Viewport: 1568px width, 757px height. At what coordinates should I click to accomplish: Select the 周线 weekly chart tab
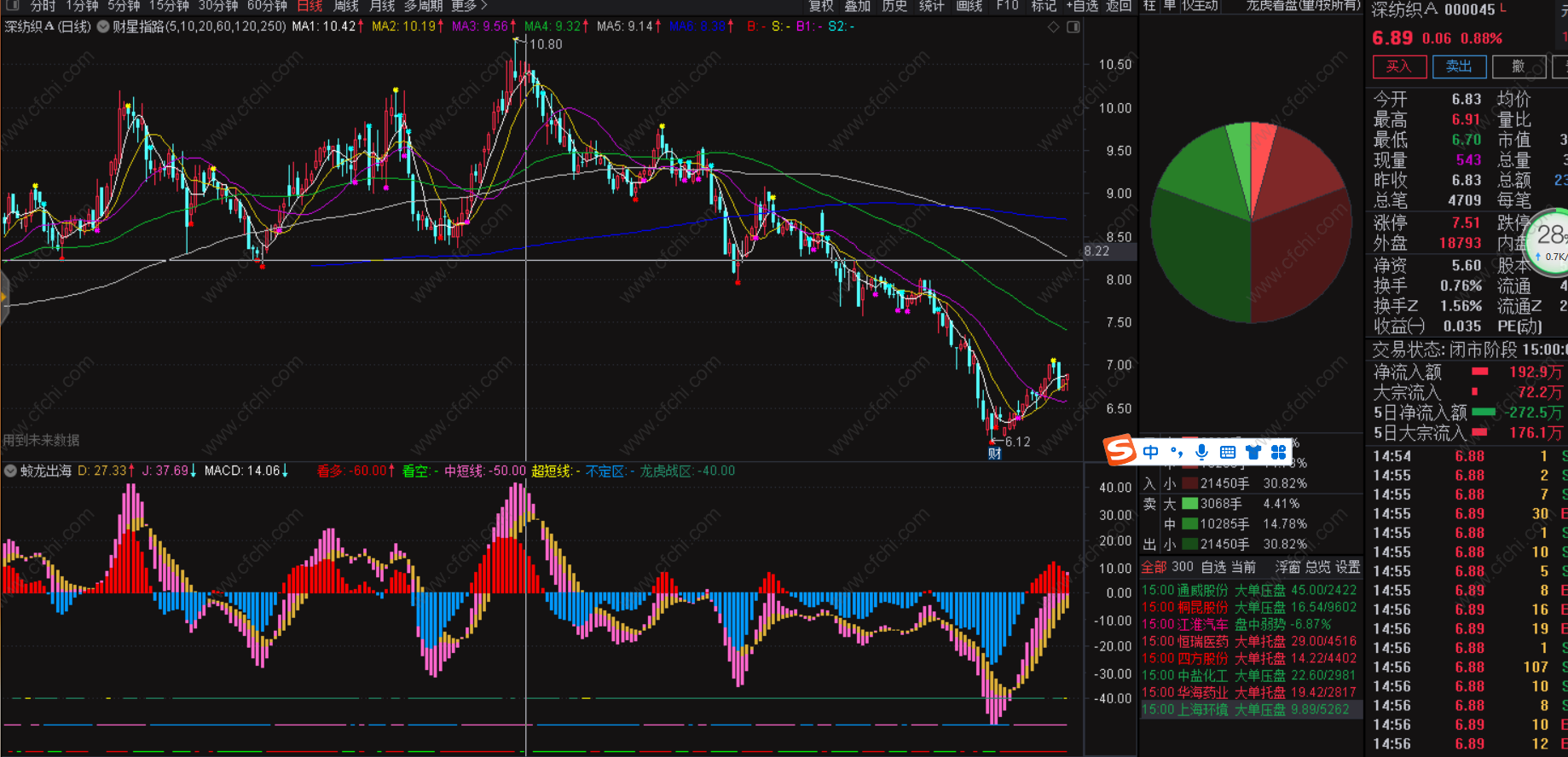click(345, 6)
